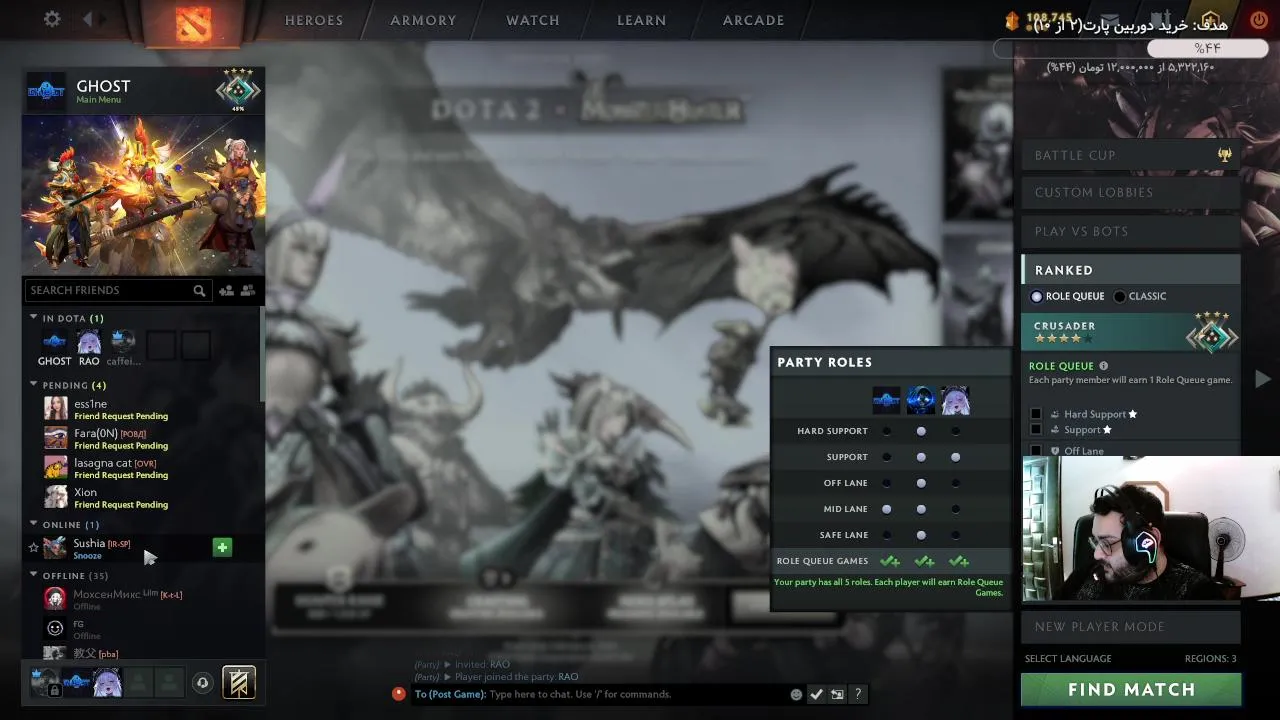The image size is (1280, 720).
Task: Click the shard currency icon at top
Action: tap(1011, 20)
